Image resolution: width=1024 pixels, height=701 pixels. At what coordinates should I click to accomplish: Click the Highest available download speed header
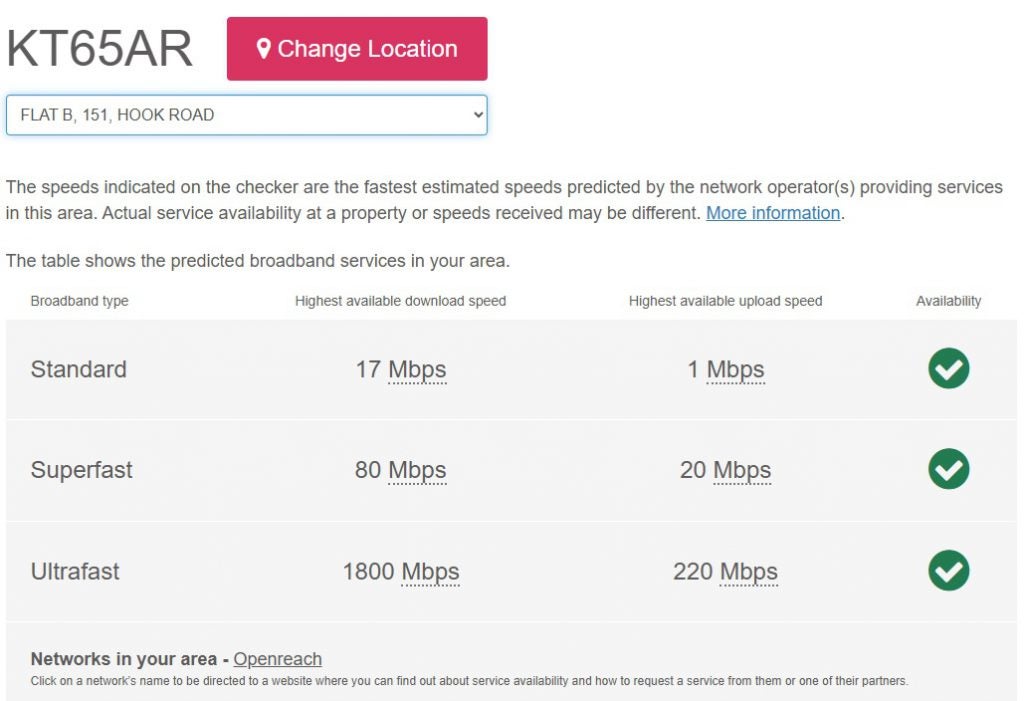[400, 301]
